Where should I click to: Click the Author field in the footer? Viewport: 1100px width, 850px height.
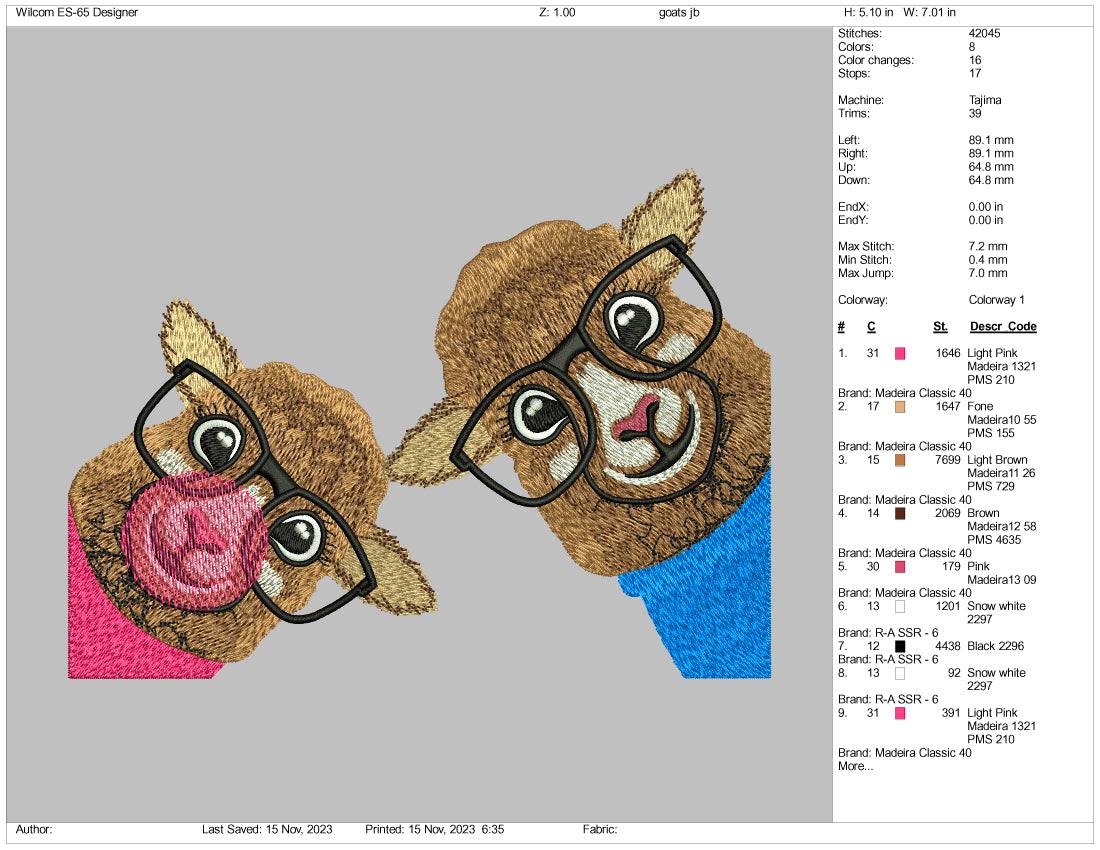tap(34, 829)
